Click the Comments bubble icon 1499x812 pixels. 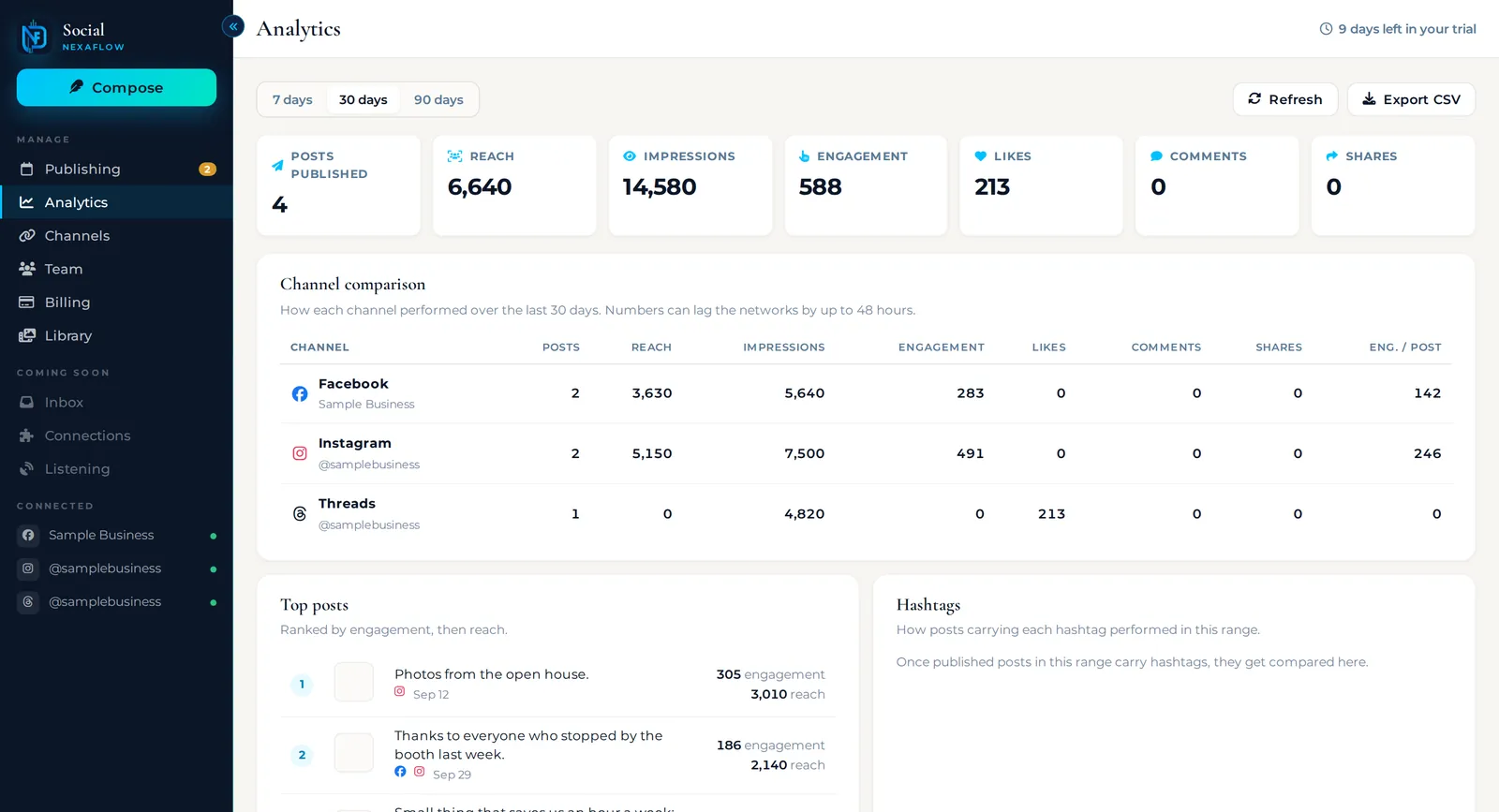1156,156
